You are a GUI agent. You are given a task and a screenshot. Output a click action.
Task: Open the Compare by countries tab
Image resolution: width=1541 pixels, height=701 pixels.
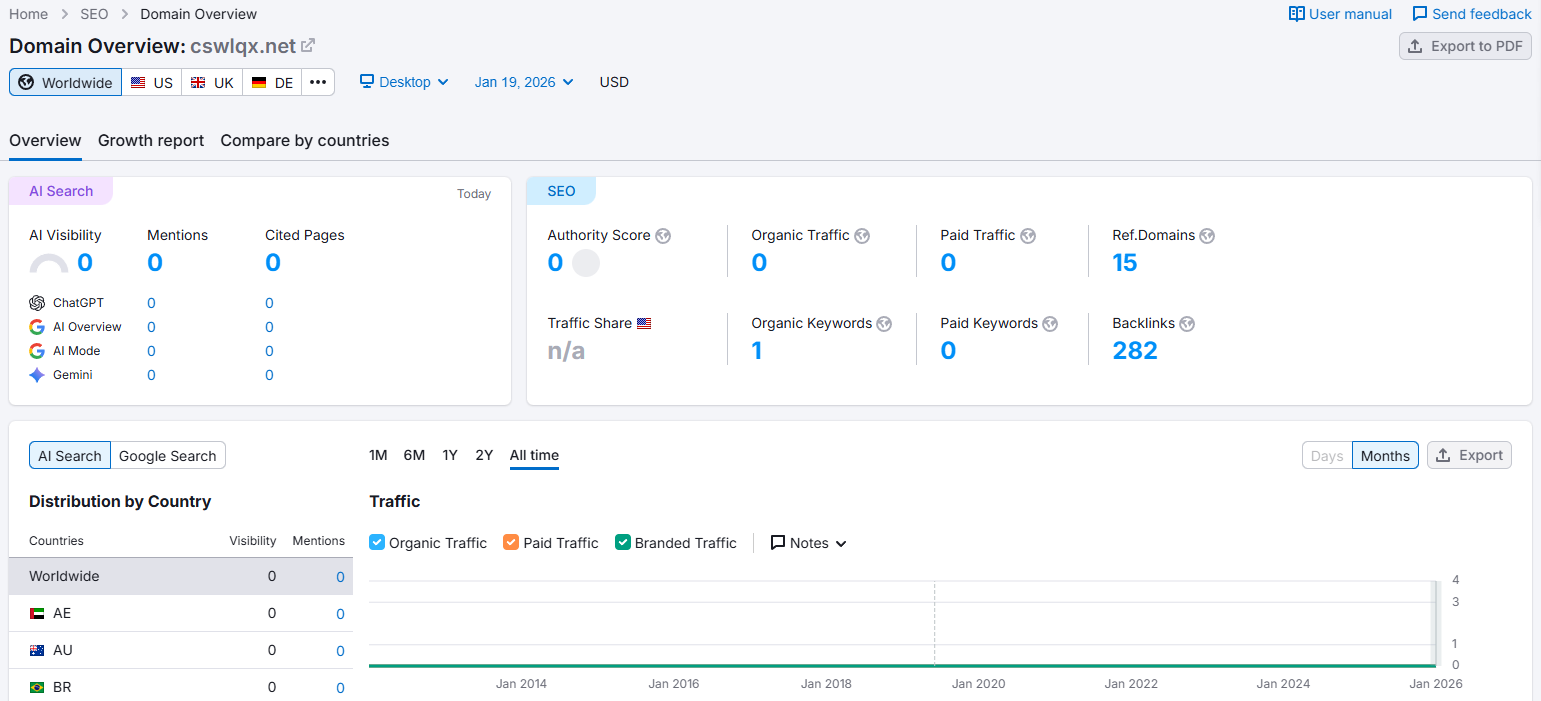(305, 141)
